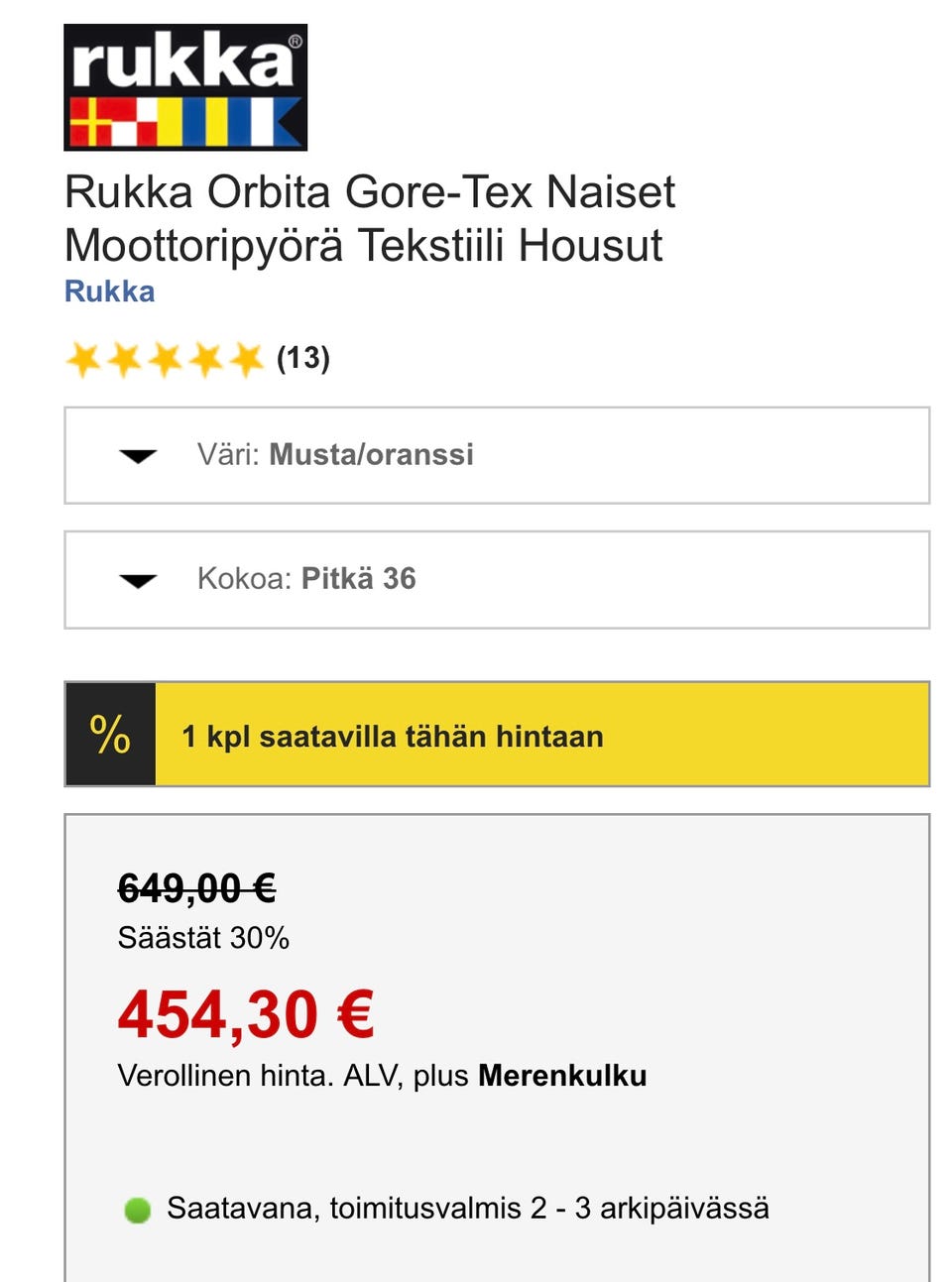This screenshot has width=952, height=1282.
Task: Click the fifth rating star
Action: tap(245, 359)
